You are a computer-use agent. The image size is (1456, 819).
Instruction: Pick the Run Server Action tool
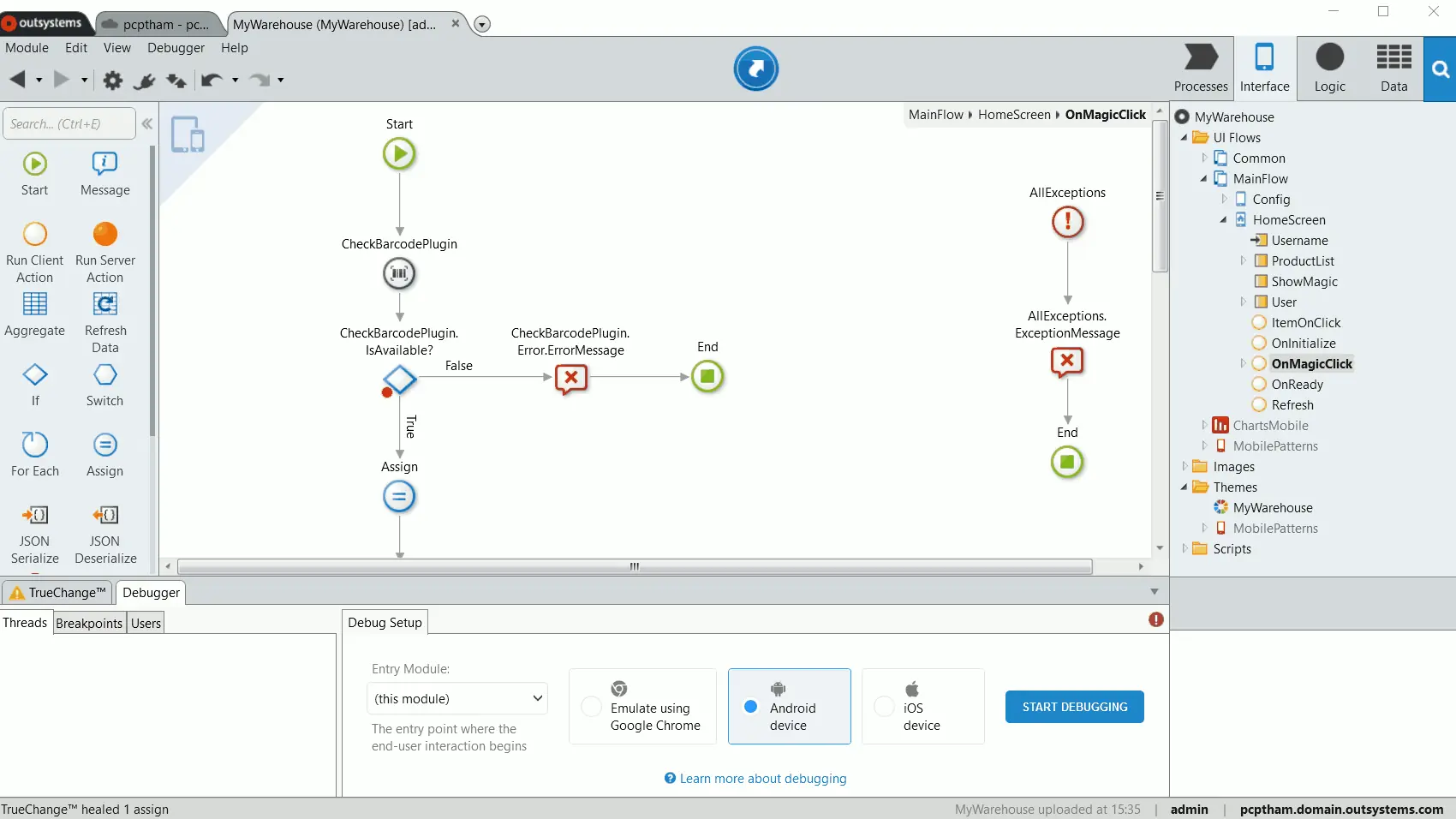pos(104,253)
